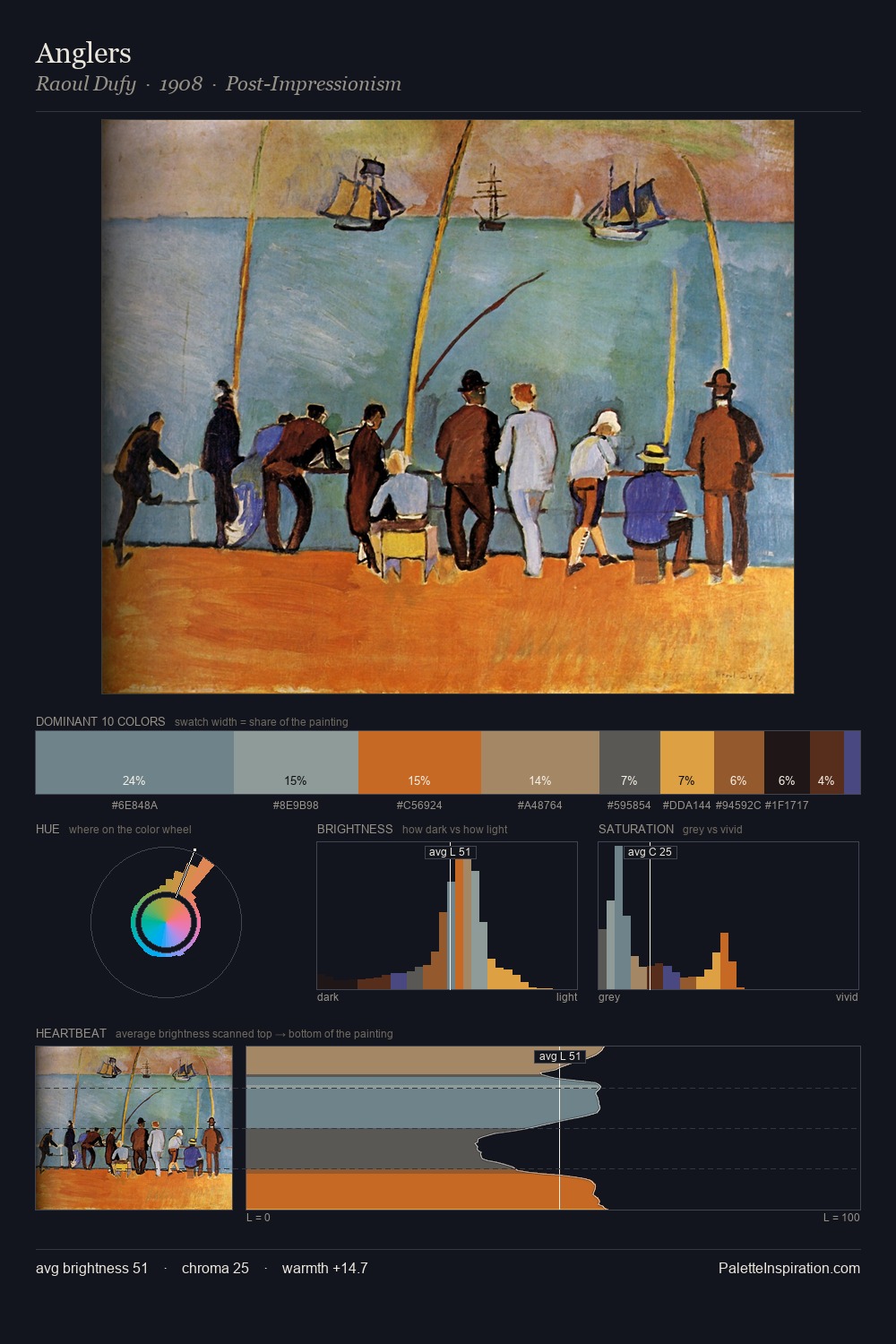The image size is (896, 1344).
Task: Click the artist name "Raoul Dufy"
Action: pyautogui.click(x=85, y=84)
